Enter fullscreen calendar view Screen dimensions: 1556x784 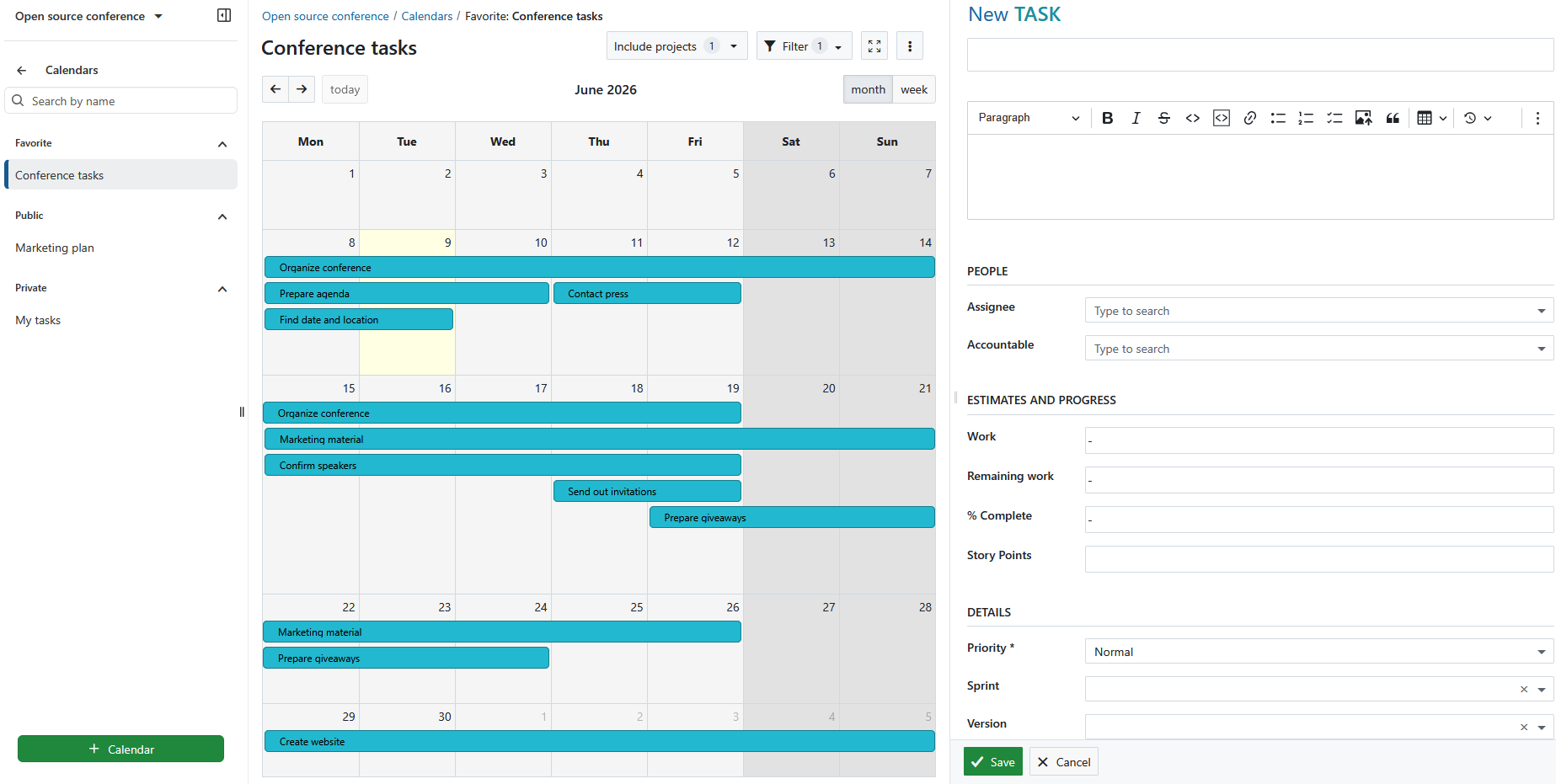(x=874, y=46)
